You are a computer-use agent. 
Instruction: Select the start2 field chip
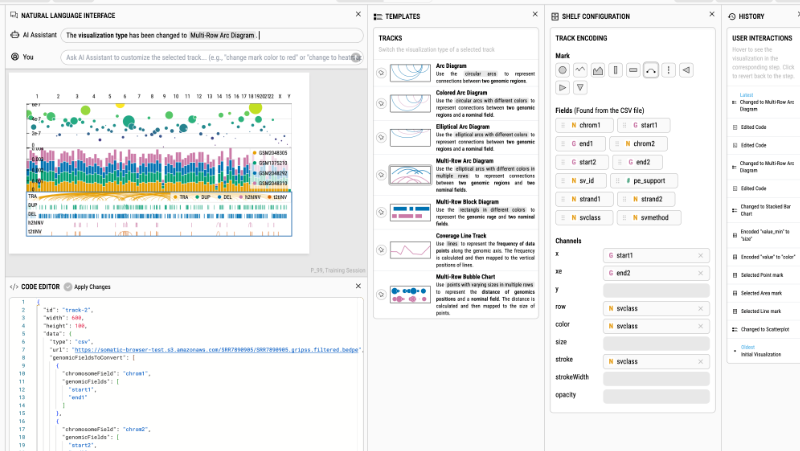pos(582,162)
